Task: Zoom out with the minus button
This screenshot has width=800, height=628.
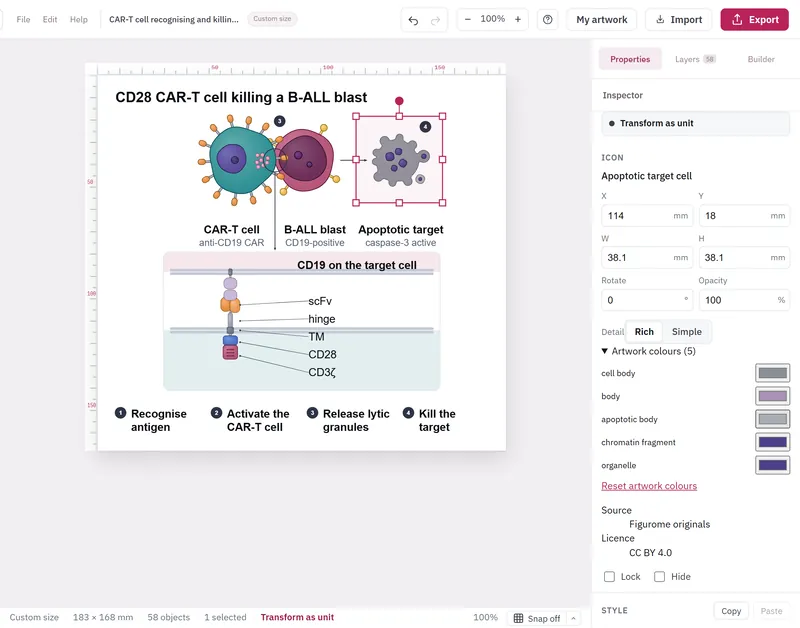Action: [x=467, y=19]
